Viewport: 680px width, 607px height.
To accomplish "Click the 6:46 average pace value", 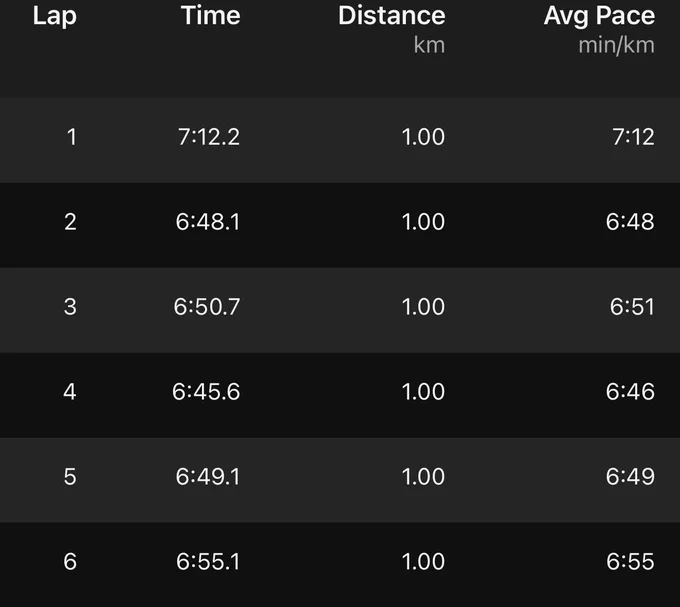I will point(630,392).
